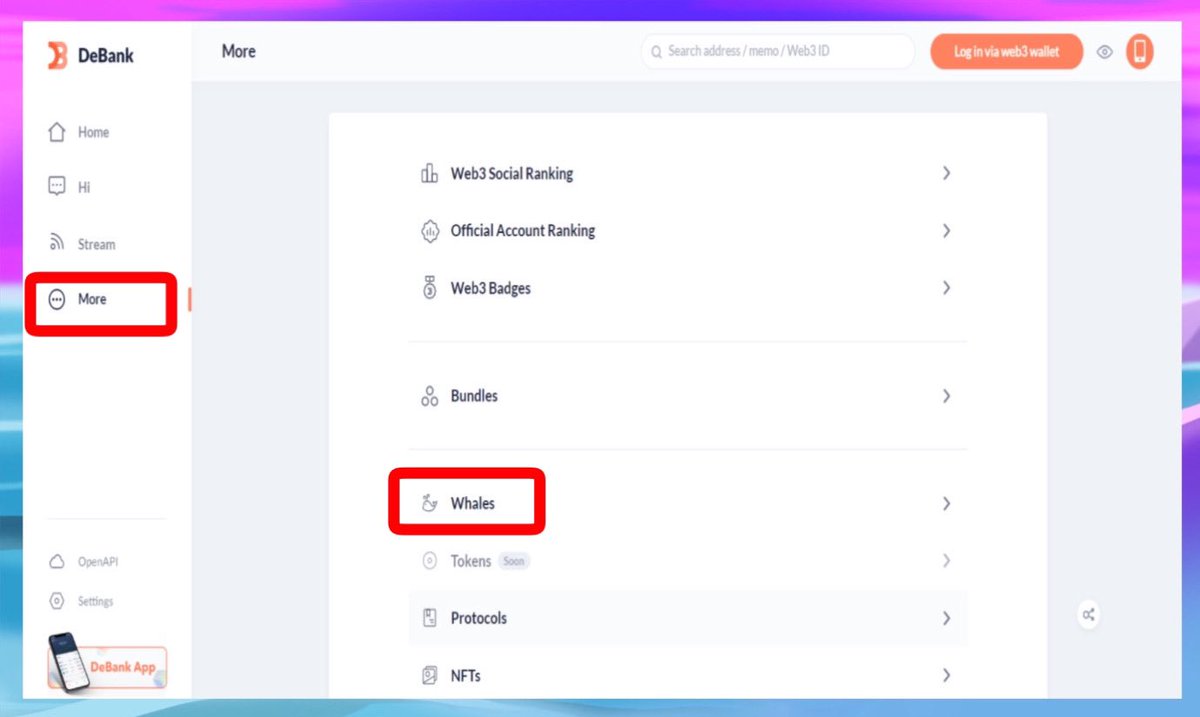Click the NFTs image icon

[x=429, y=676]
